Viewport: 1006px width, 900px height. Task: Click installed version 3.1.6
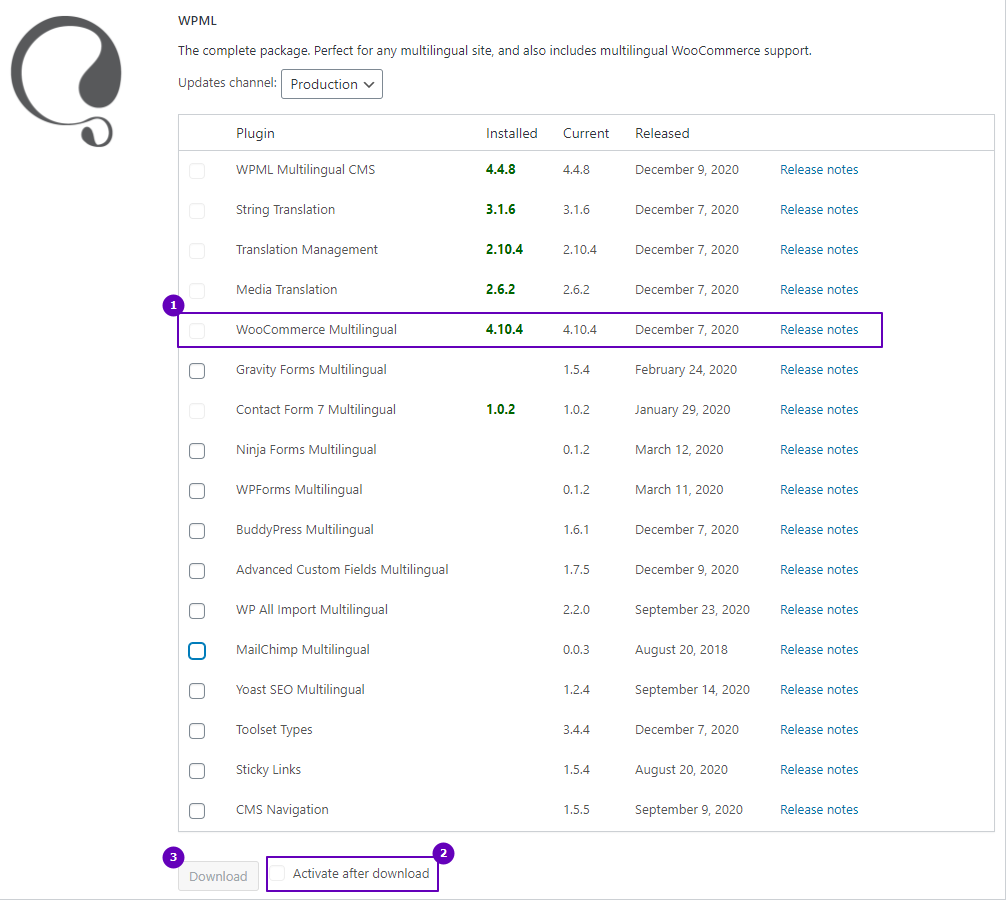coord(500,209)
